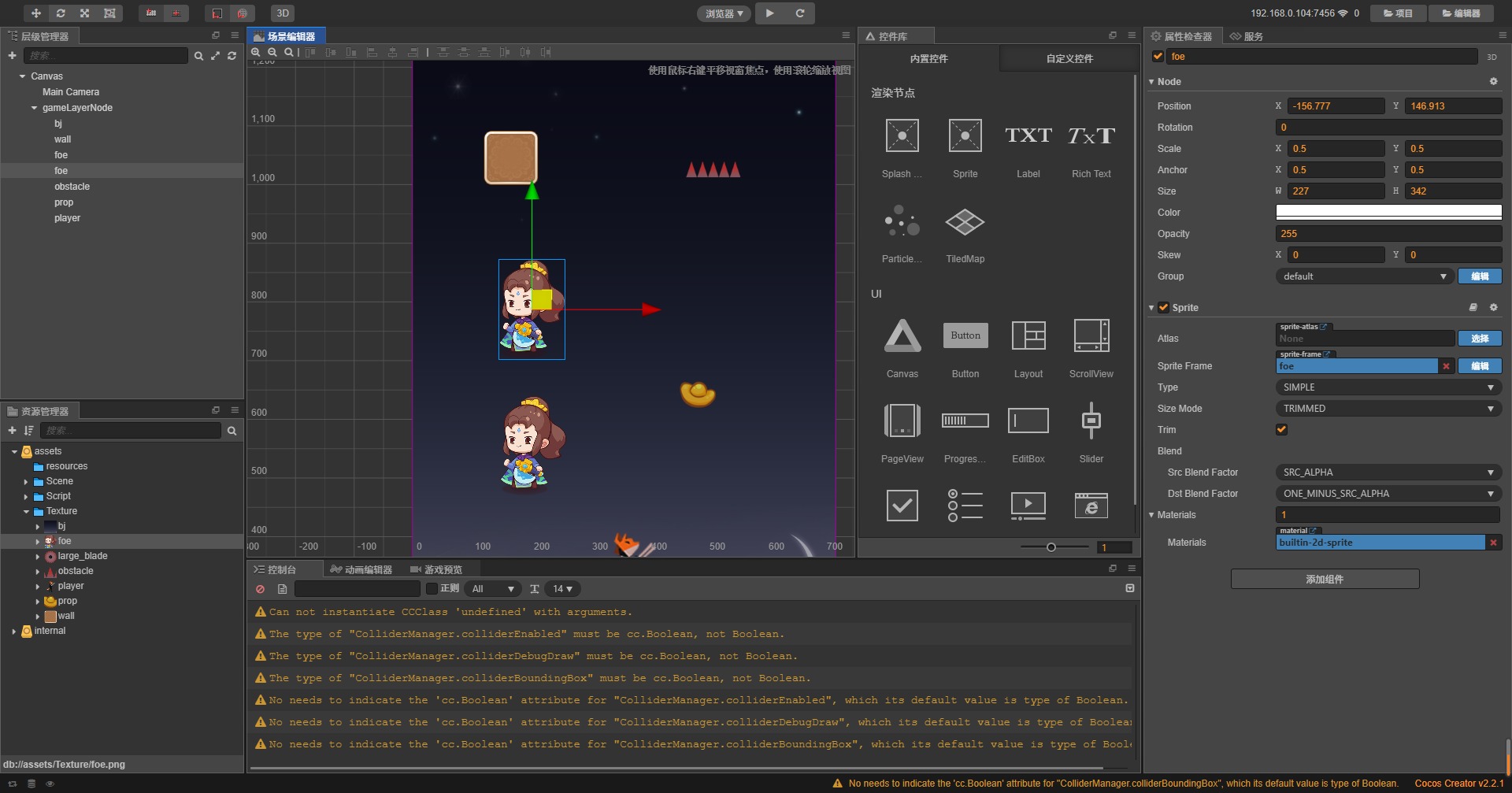Select the move transform tool in top toolbar
The width and height of the screenshot is (1512, 793).
[x=35, y=13]
